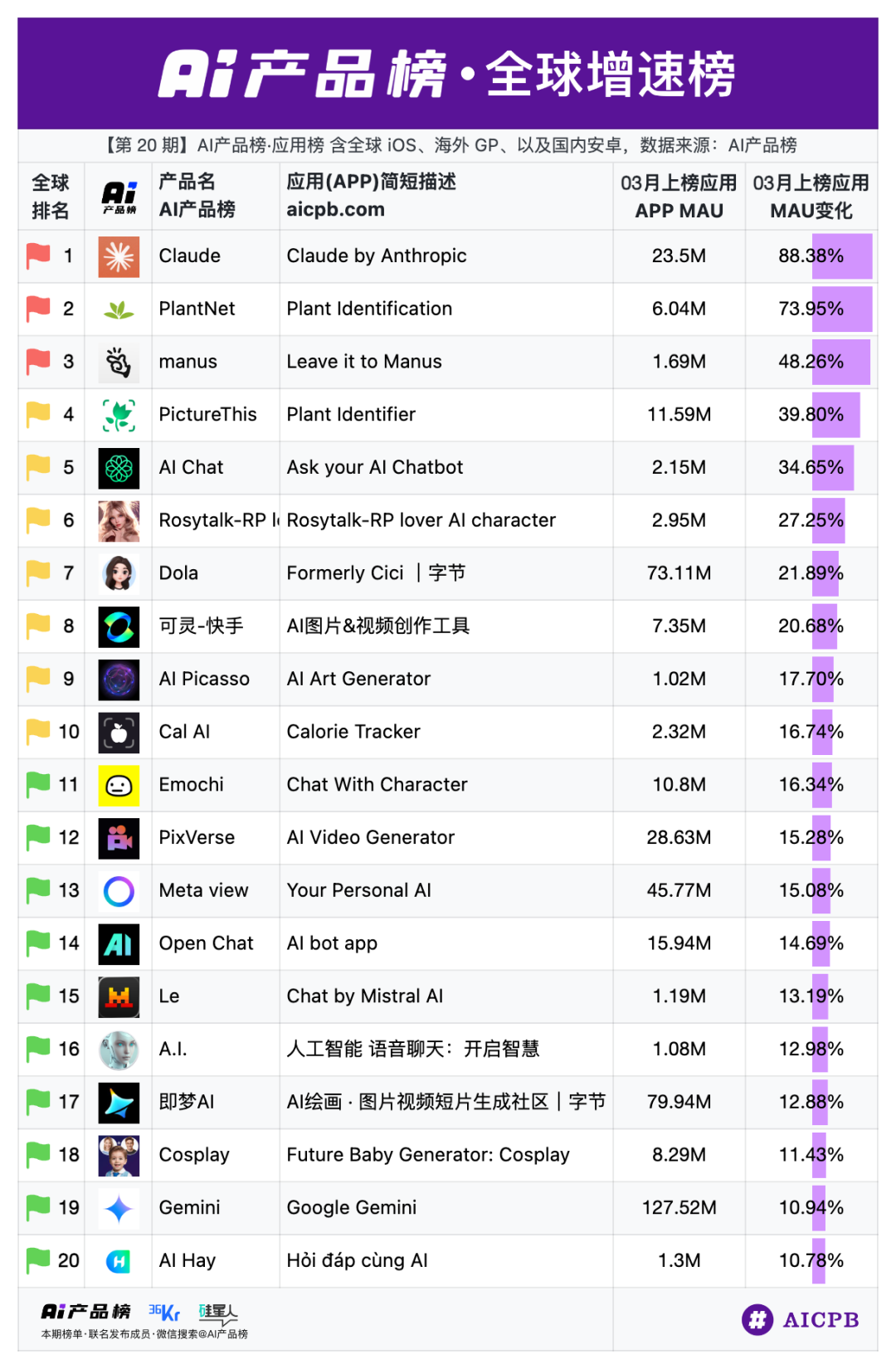Click the Cal AI apple icon
The height and width of the screenshot is (1369, 896).
(119, 733)
